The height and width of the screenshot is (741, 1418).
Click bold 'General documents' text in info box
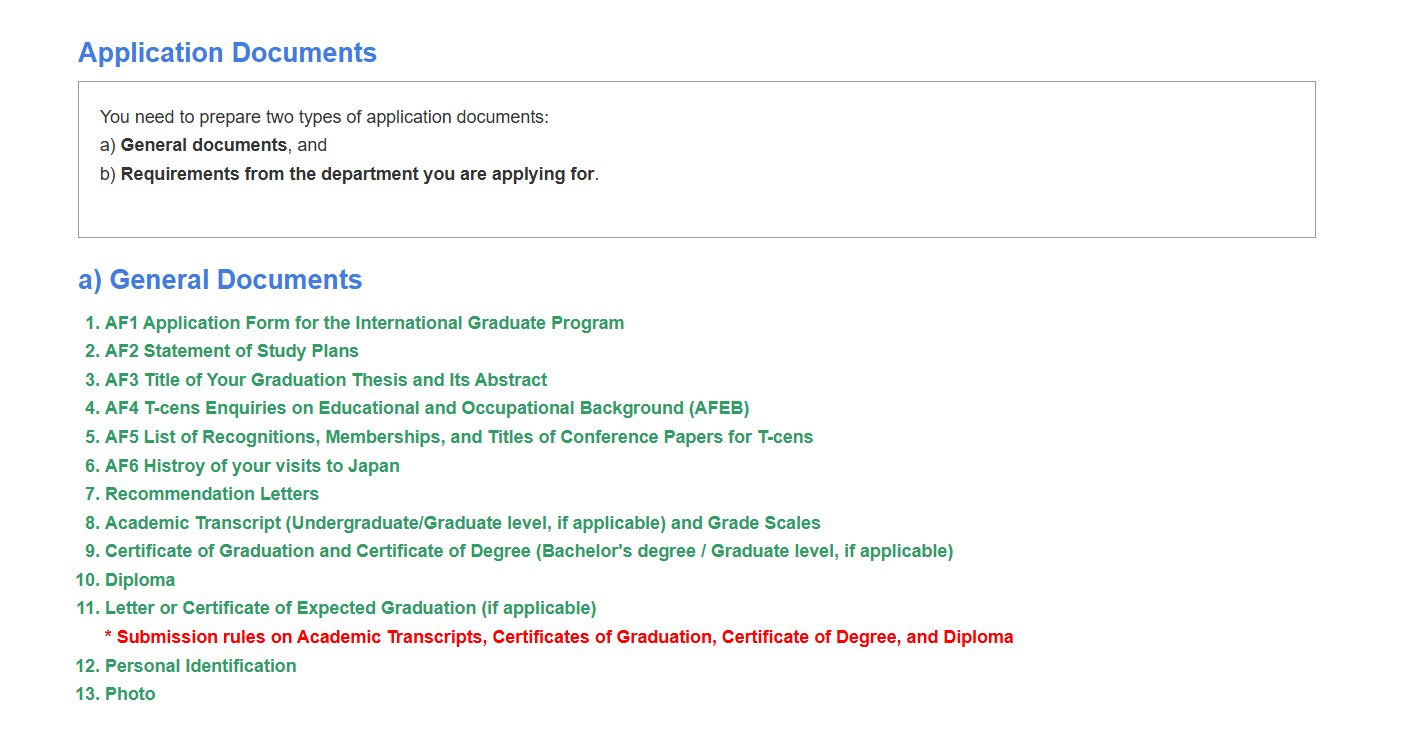pos(204,145)
